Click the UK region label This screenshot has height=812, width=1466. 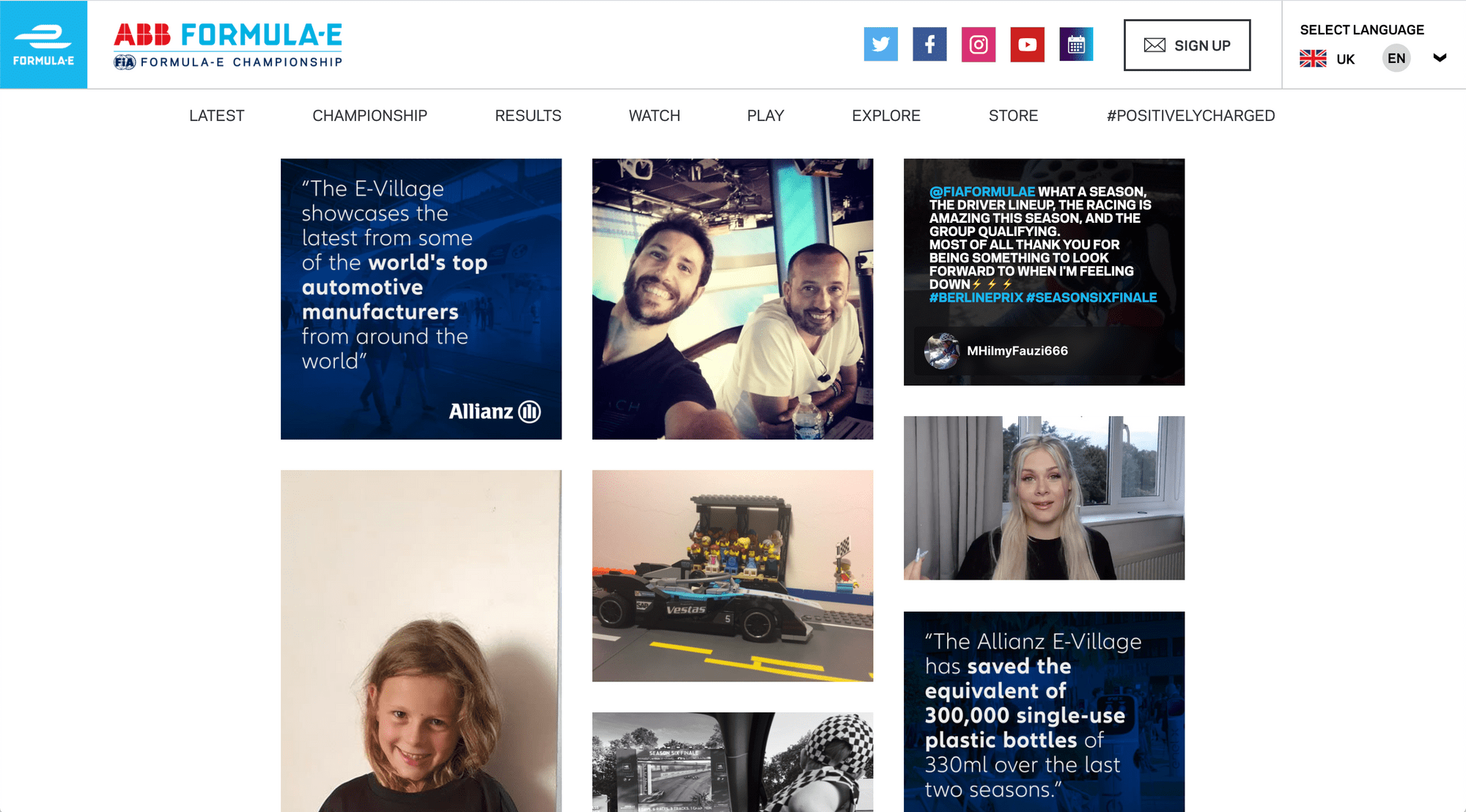click(1345, 59)
